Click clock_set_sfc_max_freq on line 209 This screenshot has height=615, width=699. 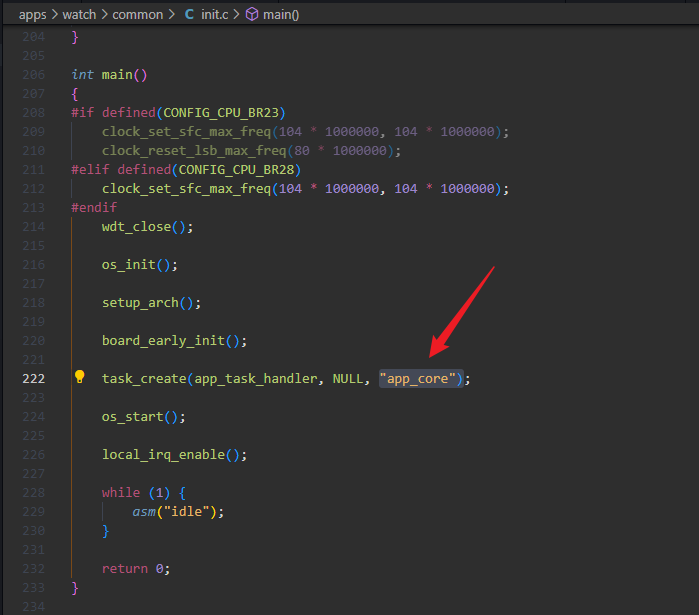click(x=186, y=131)
